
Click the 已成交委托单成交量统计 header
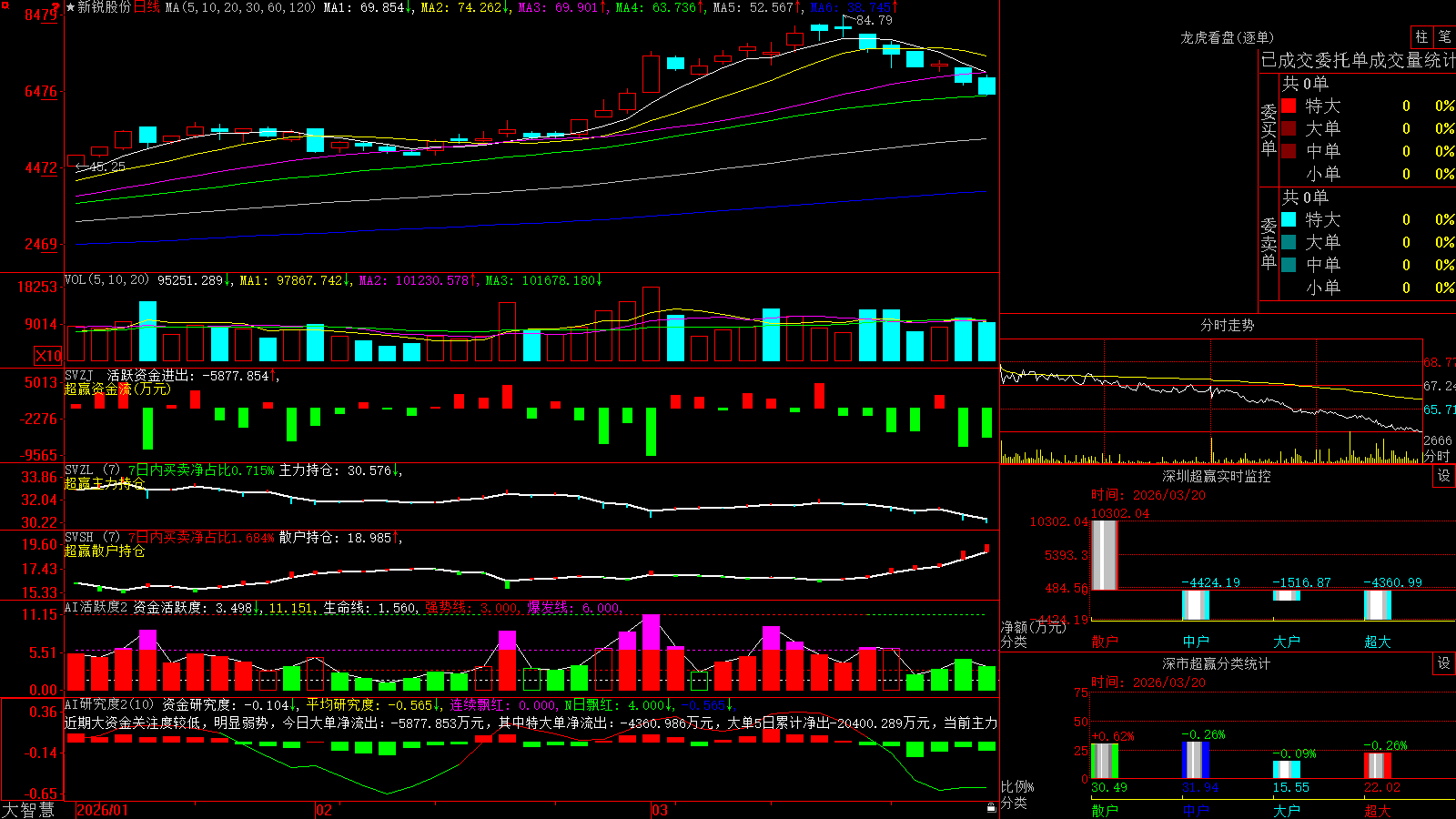pyautogui.click(x=1358, y=60)
